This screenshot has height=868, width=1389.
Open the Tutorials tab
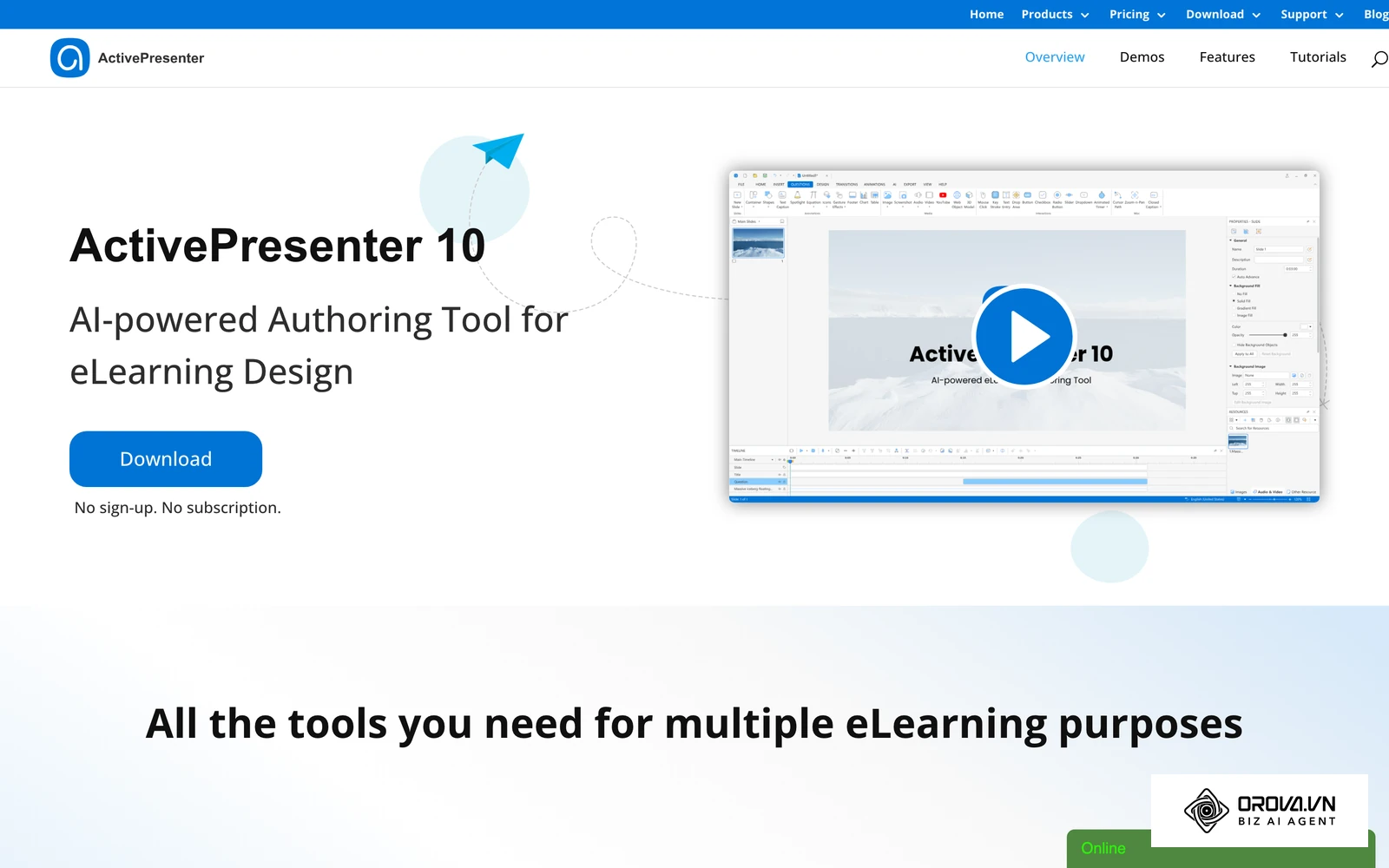click(1318, 57)
